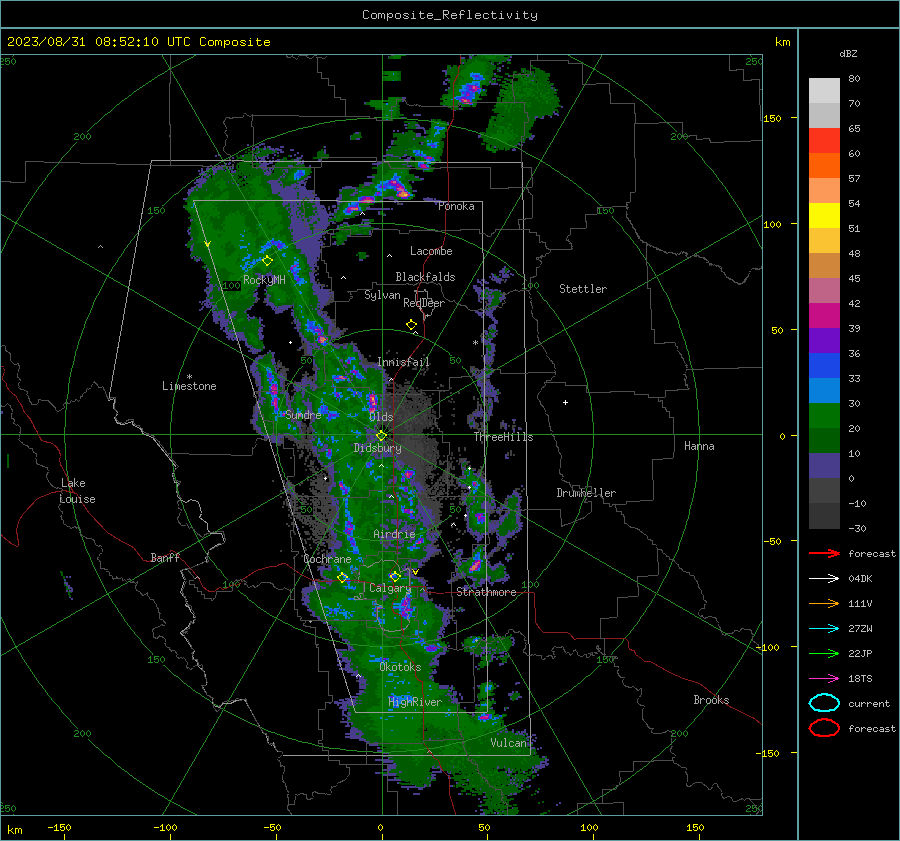
Task: Pick the bright yellow dBZ legend swatch
Action: (x=824, y=216)
